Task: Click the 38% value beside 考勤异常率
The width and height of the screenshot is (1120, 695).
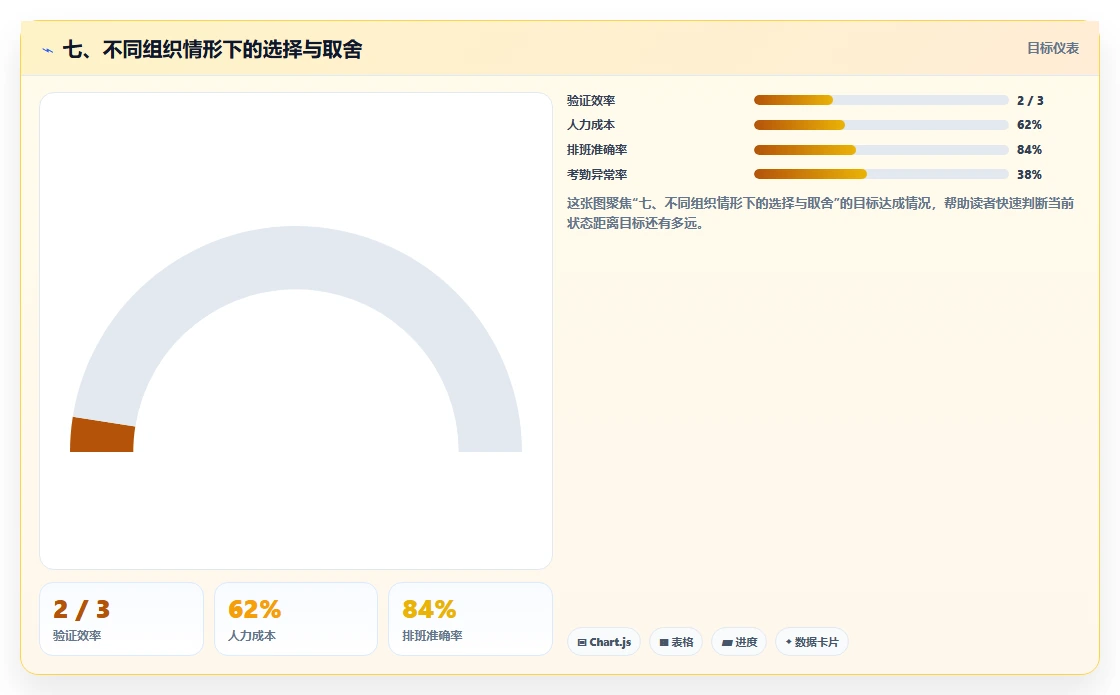Action: pyautogui.click(x=1029, y=174)
